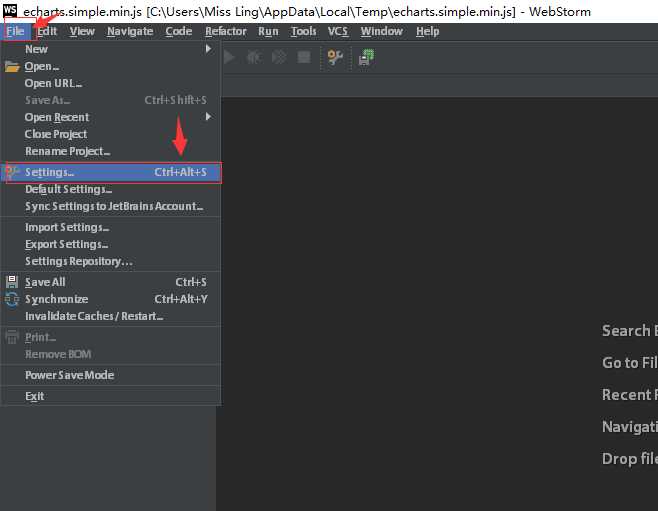Choose New in the File menu
Screen dimensions: 658x511
(x=111, y=49)
